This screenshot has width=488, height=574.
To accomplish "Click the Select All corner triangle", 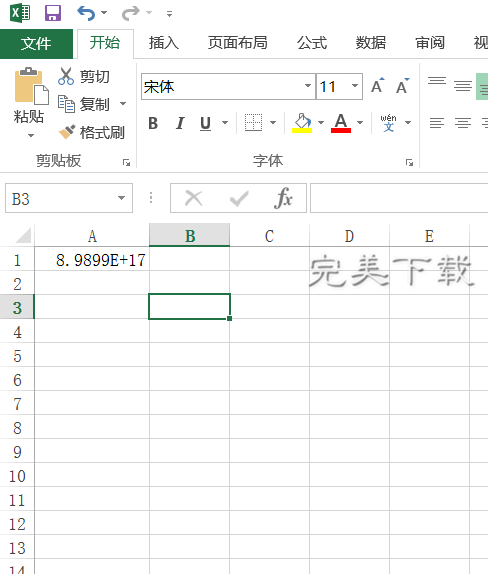I will (23, 236).
